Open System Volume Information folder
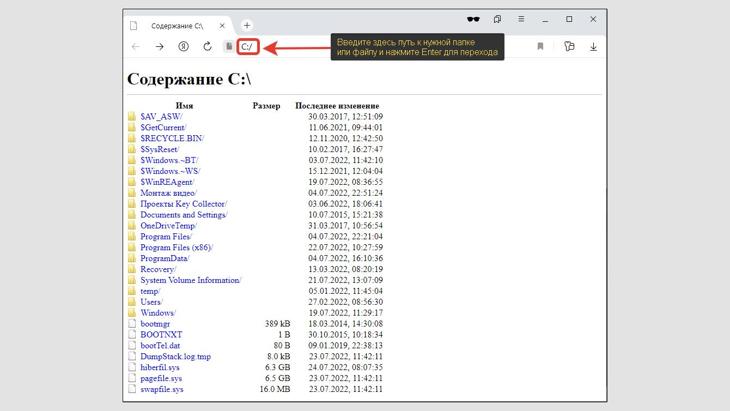The height and width of the screenshot is (411, 730). coord(191,280)
